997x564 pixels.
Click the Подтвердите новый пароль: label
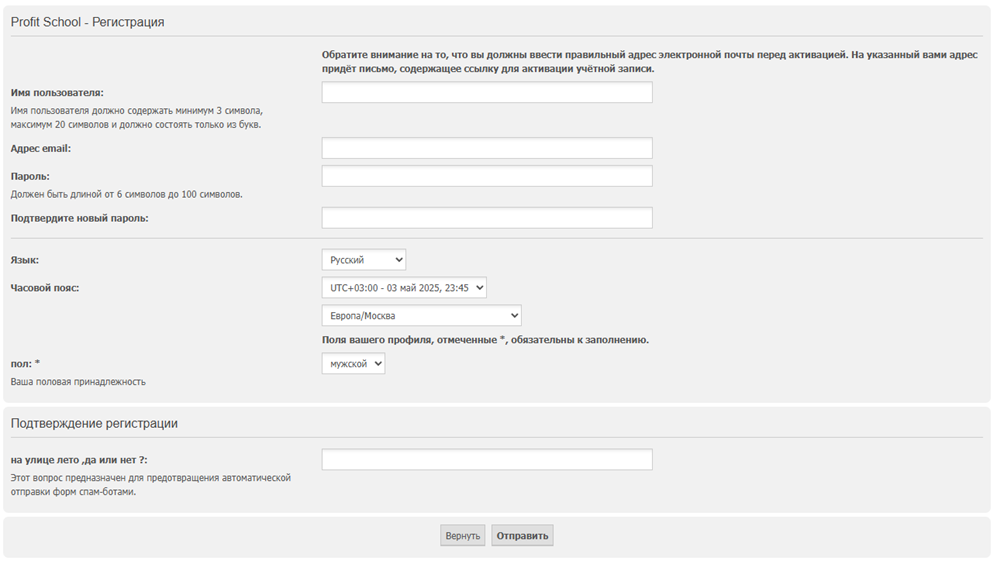click(x=79, y=218)
